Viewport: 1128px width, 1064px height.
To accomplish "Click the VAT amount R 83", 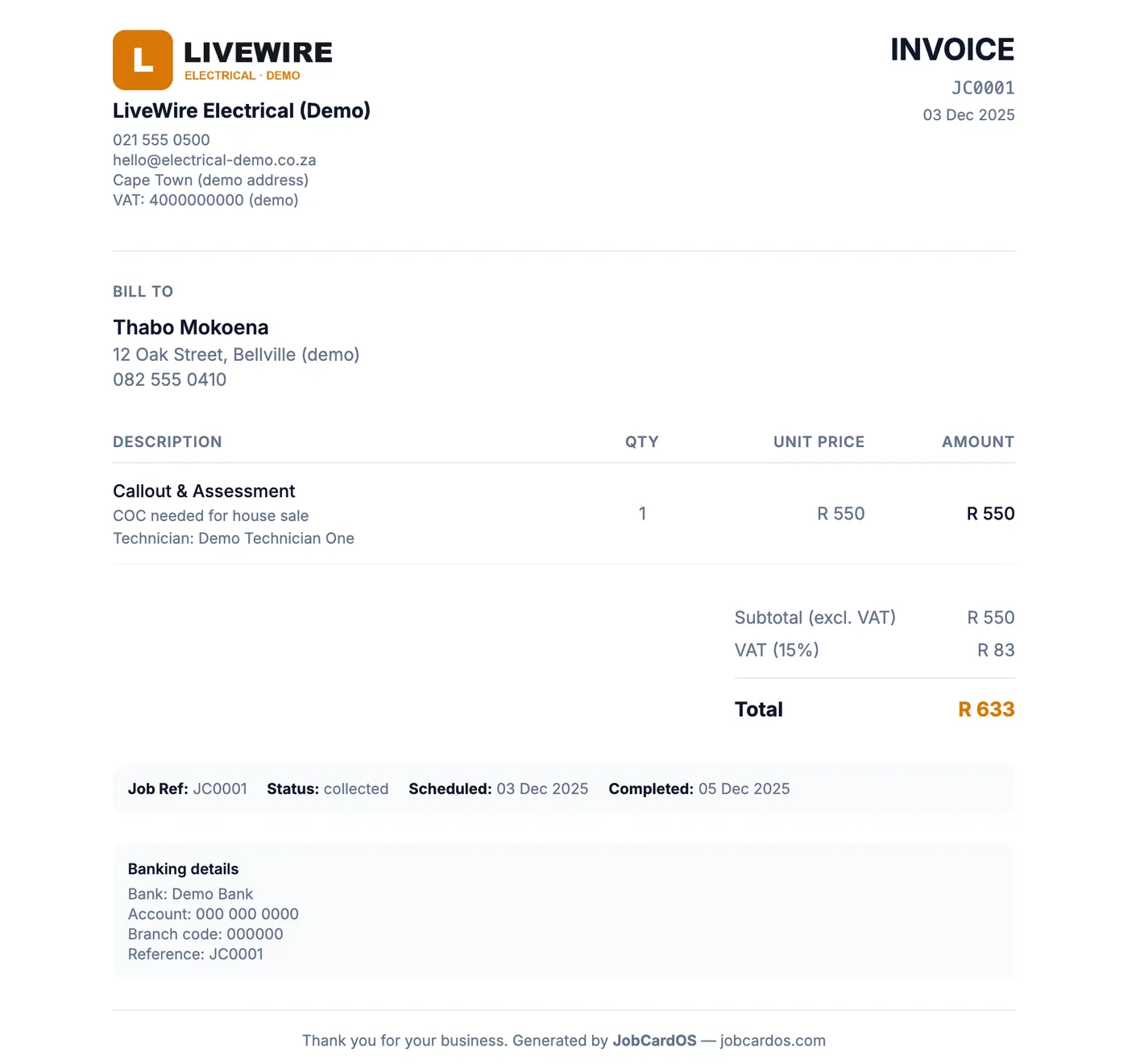I will (x=996, y=650).
